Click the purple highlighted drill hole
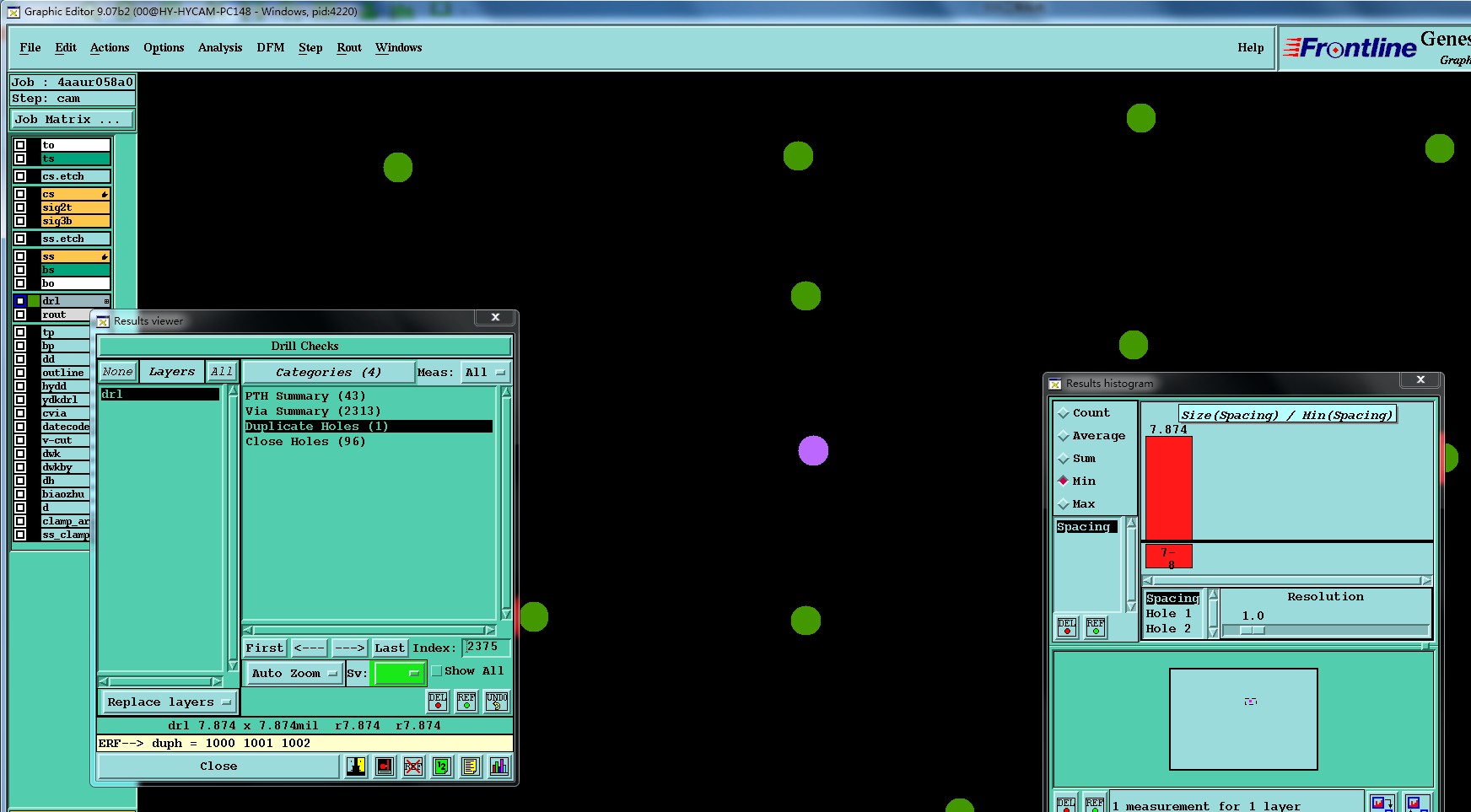 pyautogui.click(x=813, y=450)
